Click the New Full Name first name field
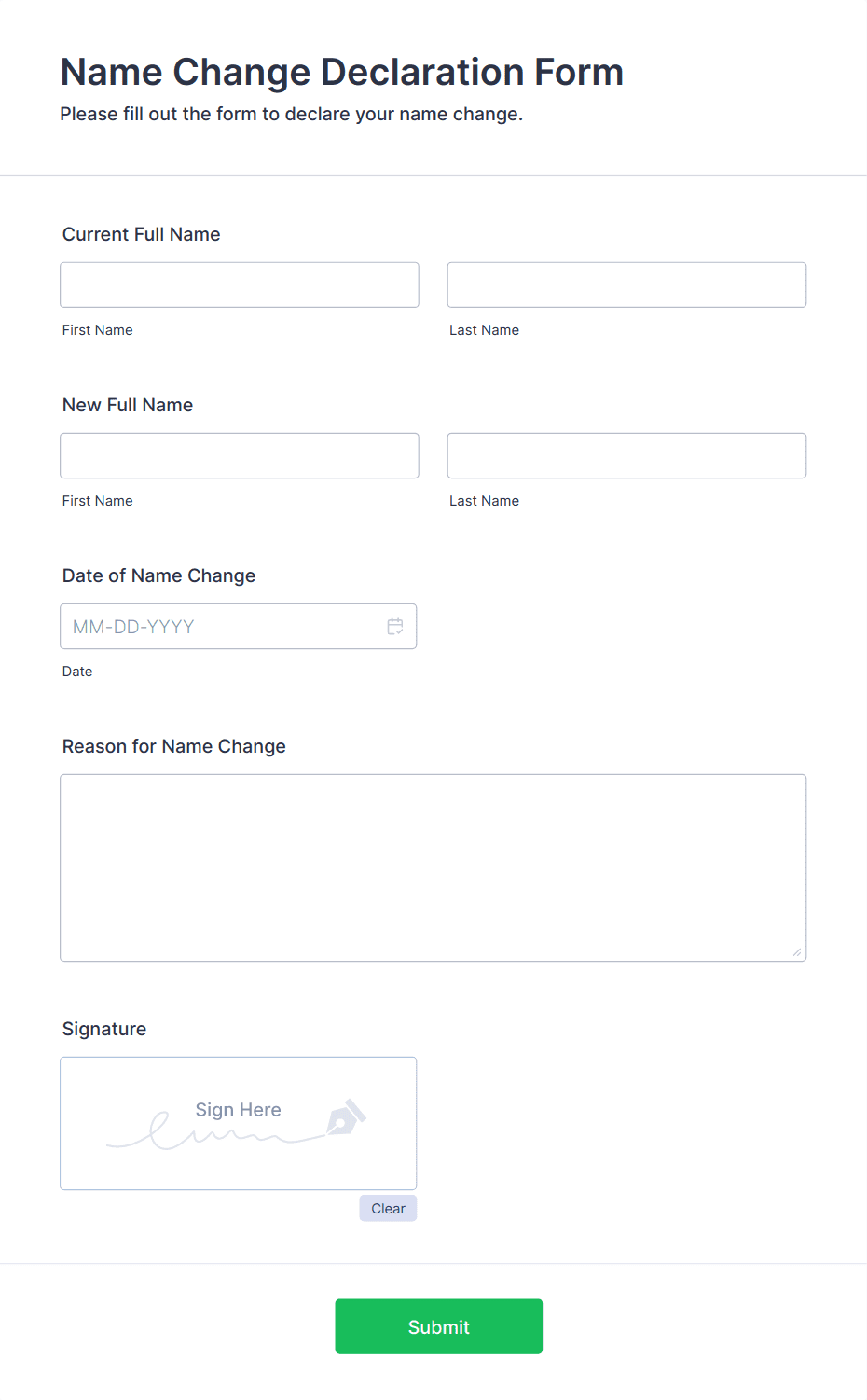 (x=239, y=455)
